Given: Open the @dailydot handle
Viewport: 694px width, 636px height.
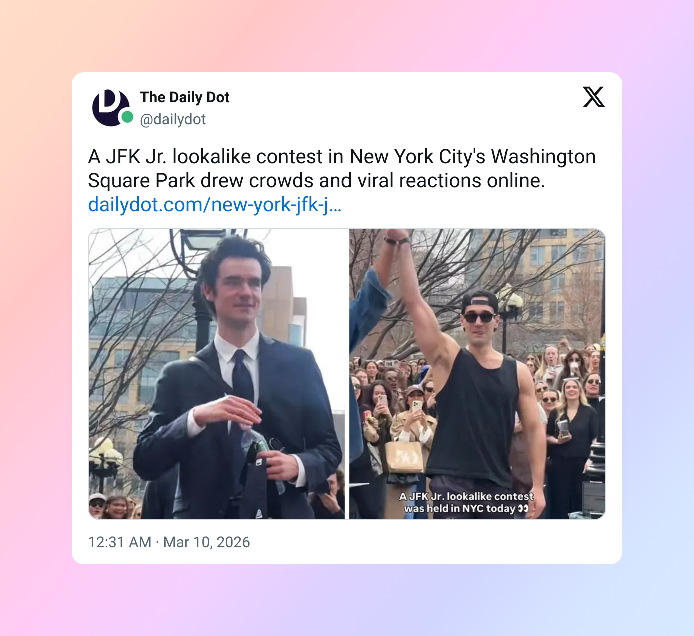Looking at the screenshot, I should [173, 119].
